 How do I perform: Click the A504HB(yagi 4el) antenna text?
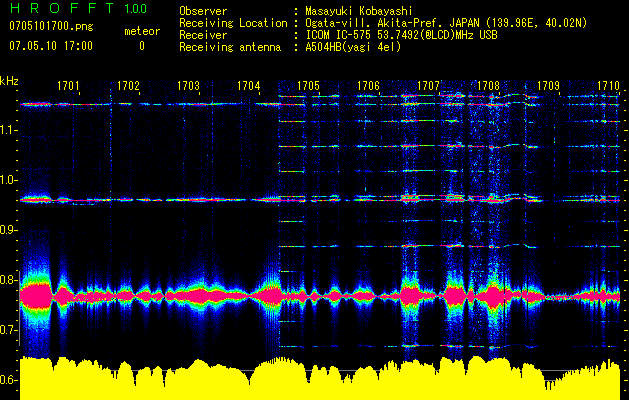click(353, 47)
